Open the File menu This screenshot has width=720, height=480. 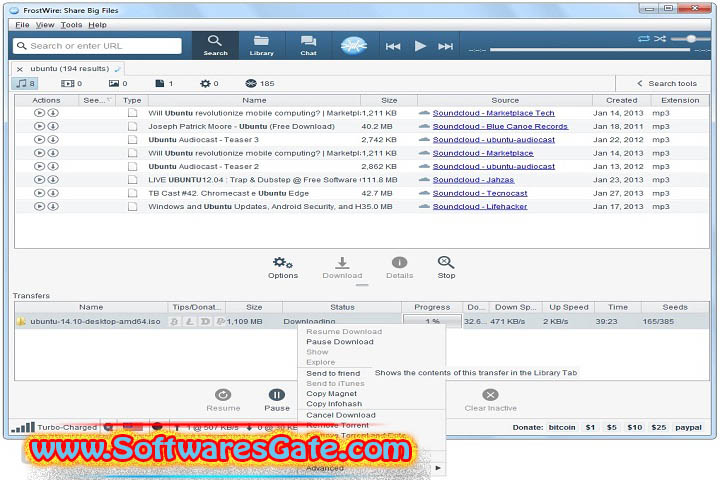(x=22, y=25)
